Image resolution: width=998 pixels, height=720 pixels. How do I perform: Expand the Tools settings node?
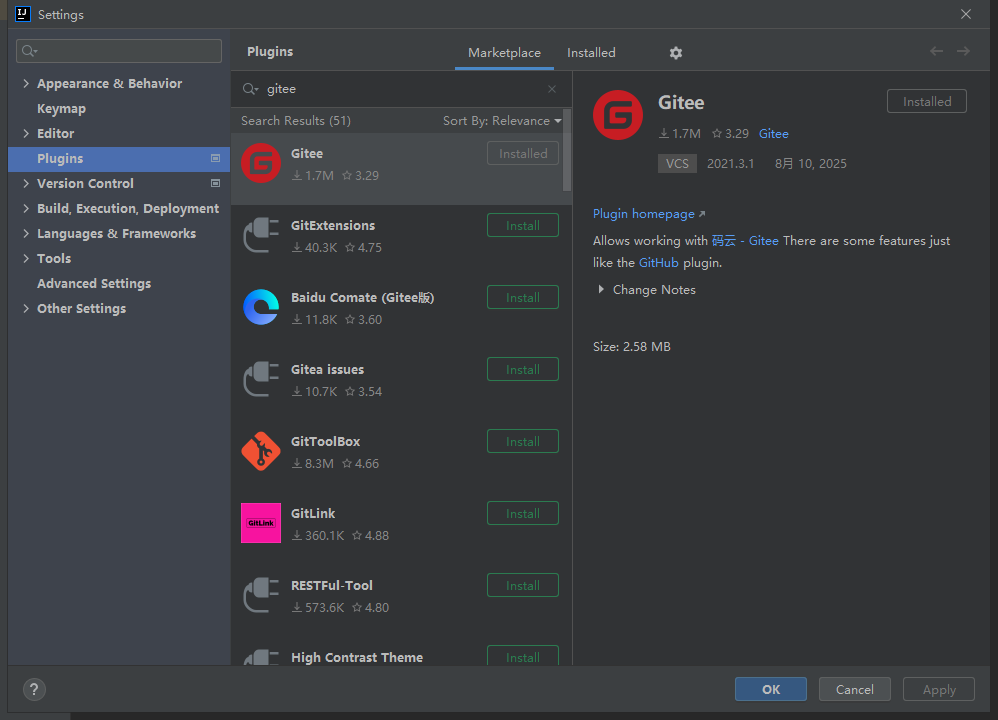point(26,258)
